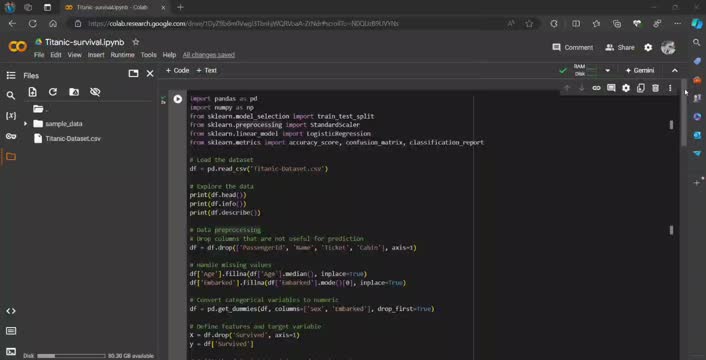Run the code cell
The width and height of the screenshot is (706, 360).
point(178,99)
